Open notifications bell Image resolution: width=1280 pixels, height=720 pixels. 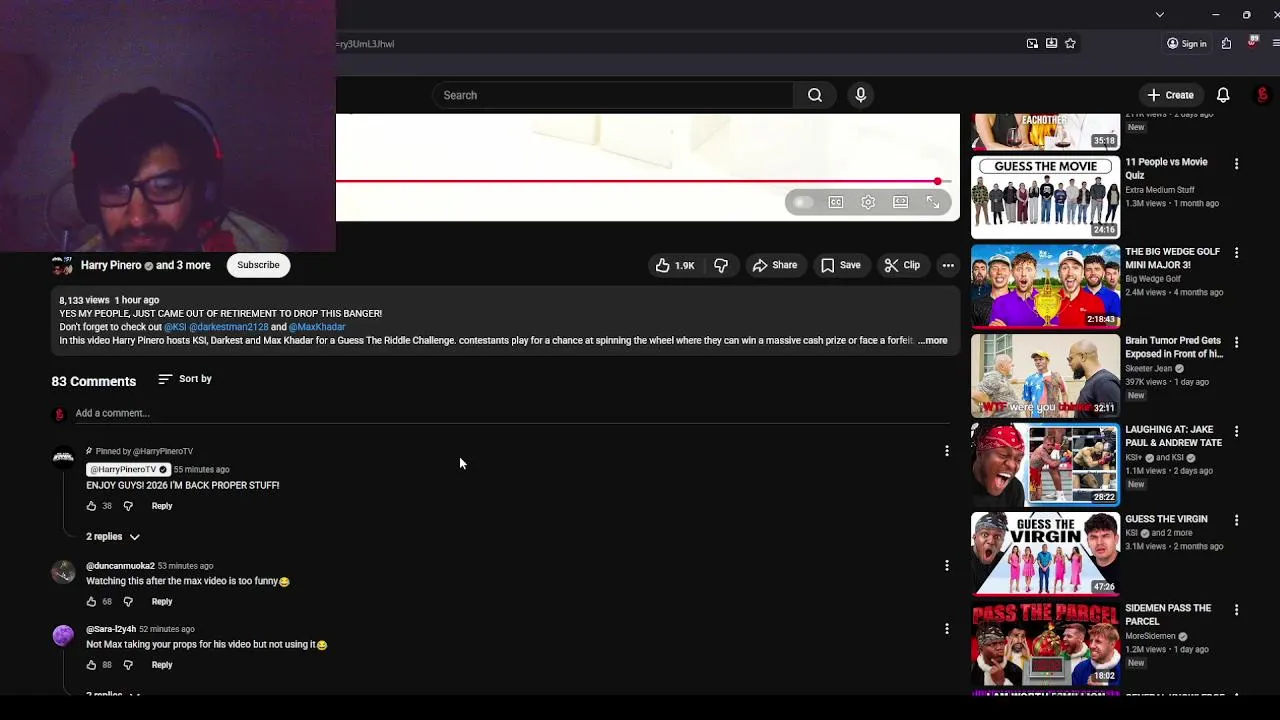pyautogui.click(x=1223, y=95)
